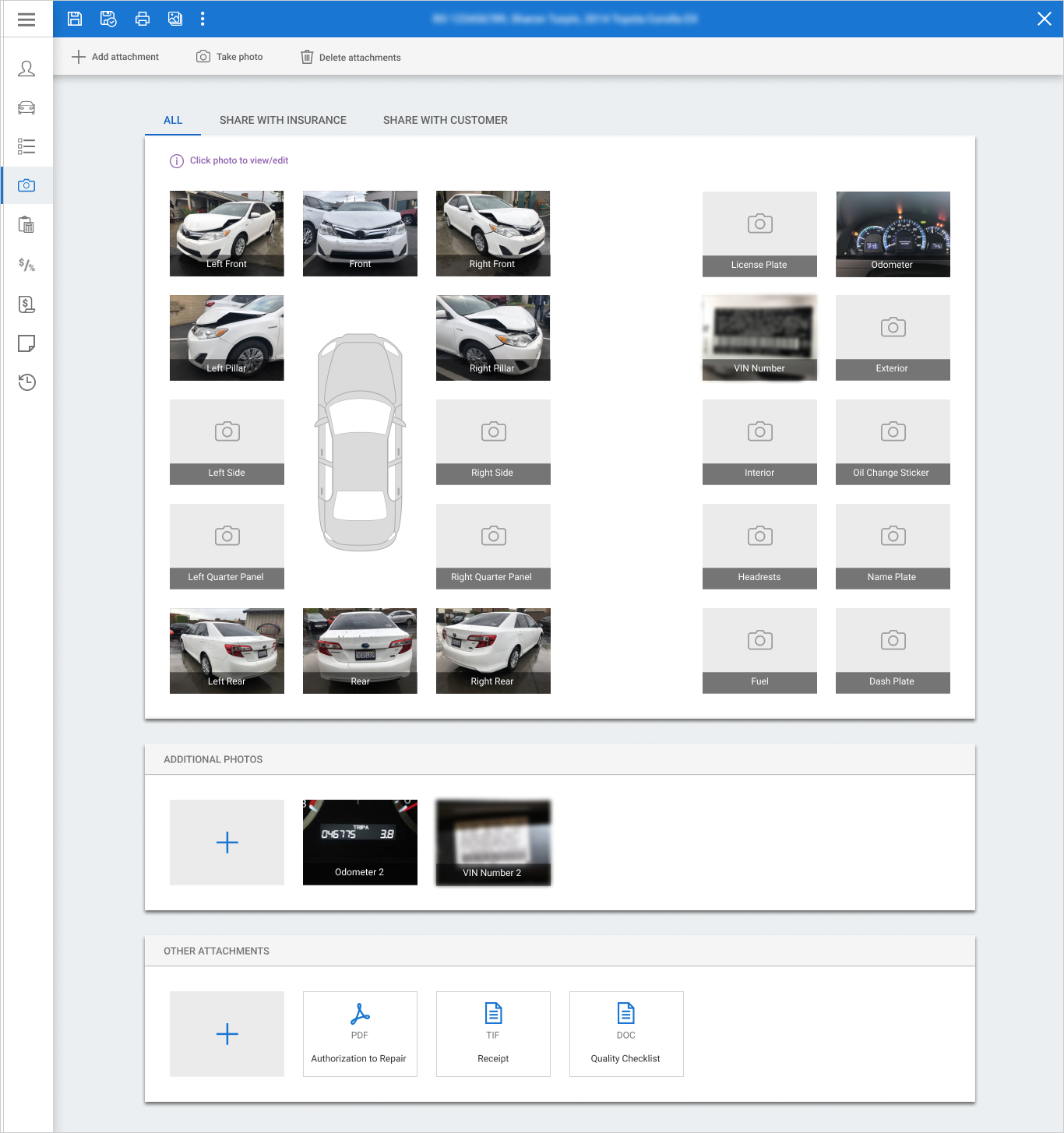The image size is (1064, 1133).
Task: Click the print icon
Action: tap(143, 19)
